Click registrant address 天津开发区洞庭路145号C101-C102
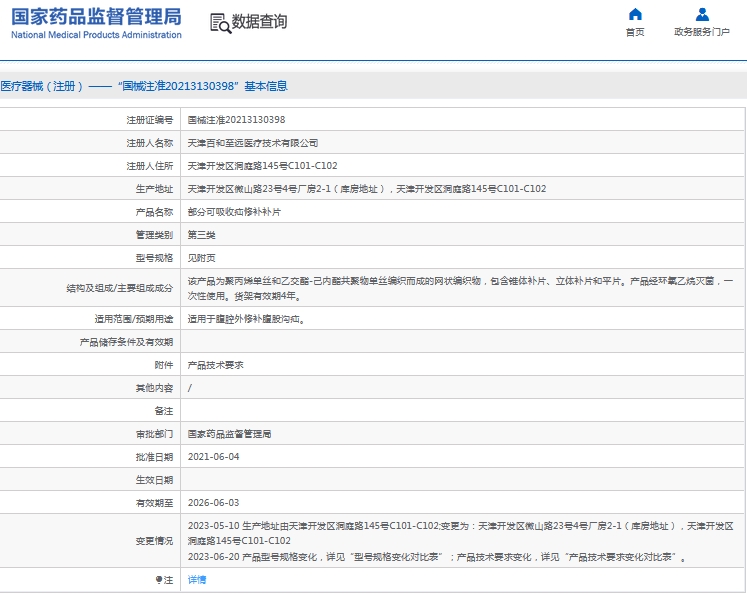This screenshot has height=599, width=747. pos(262,165)
